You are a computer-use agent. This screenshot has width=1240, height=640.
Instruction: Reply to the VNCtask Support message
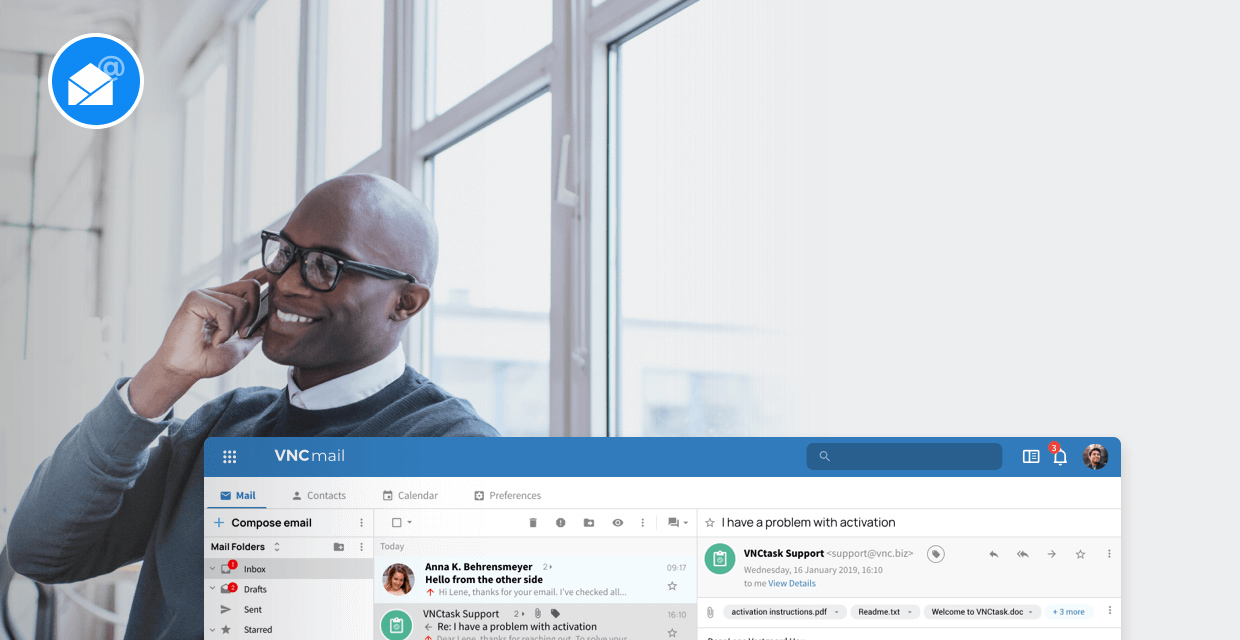[x=993, y=554]
